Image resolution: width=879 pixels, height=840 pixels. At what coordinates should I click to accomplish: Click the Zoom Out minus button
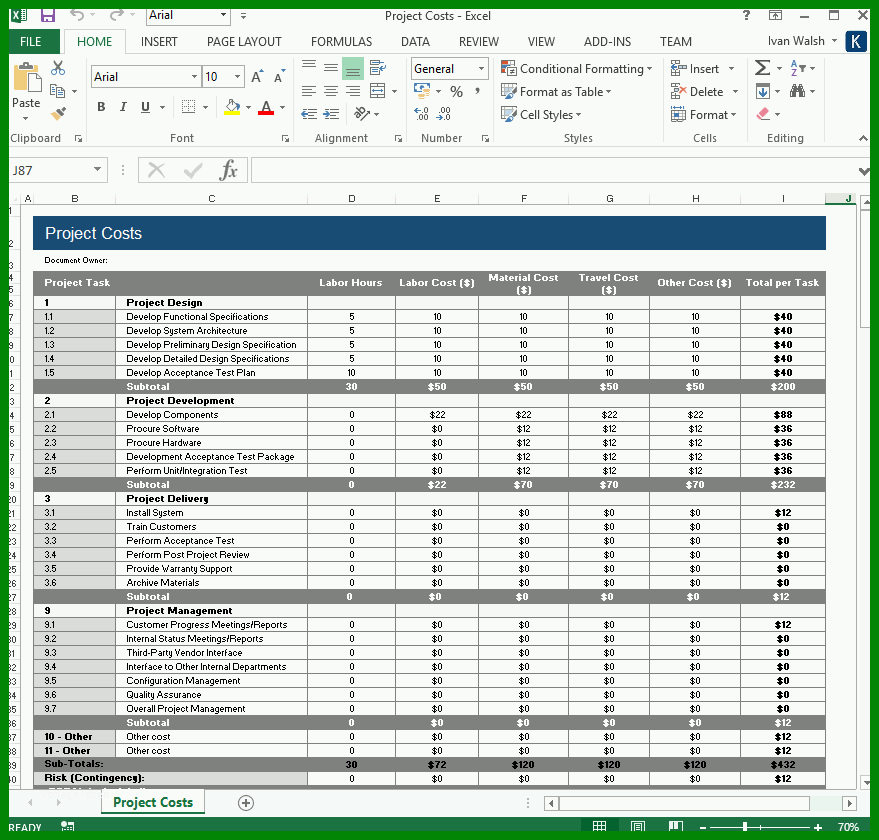(x=703, y=827)
